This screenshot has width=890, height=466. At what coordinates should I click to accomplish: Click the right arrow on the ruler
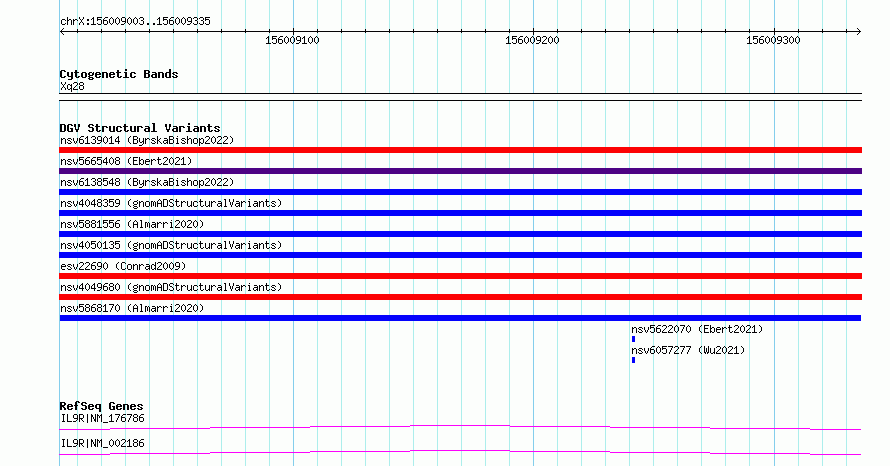point(858,31)
